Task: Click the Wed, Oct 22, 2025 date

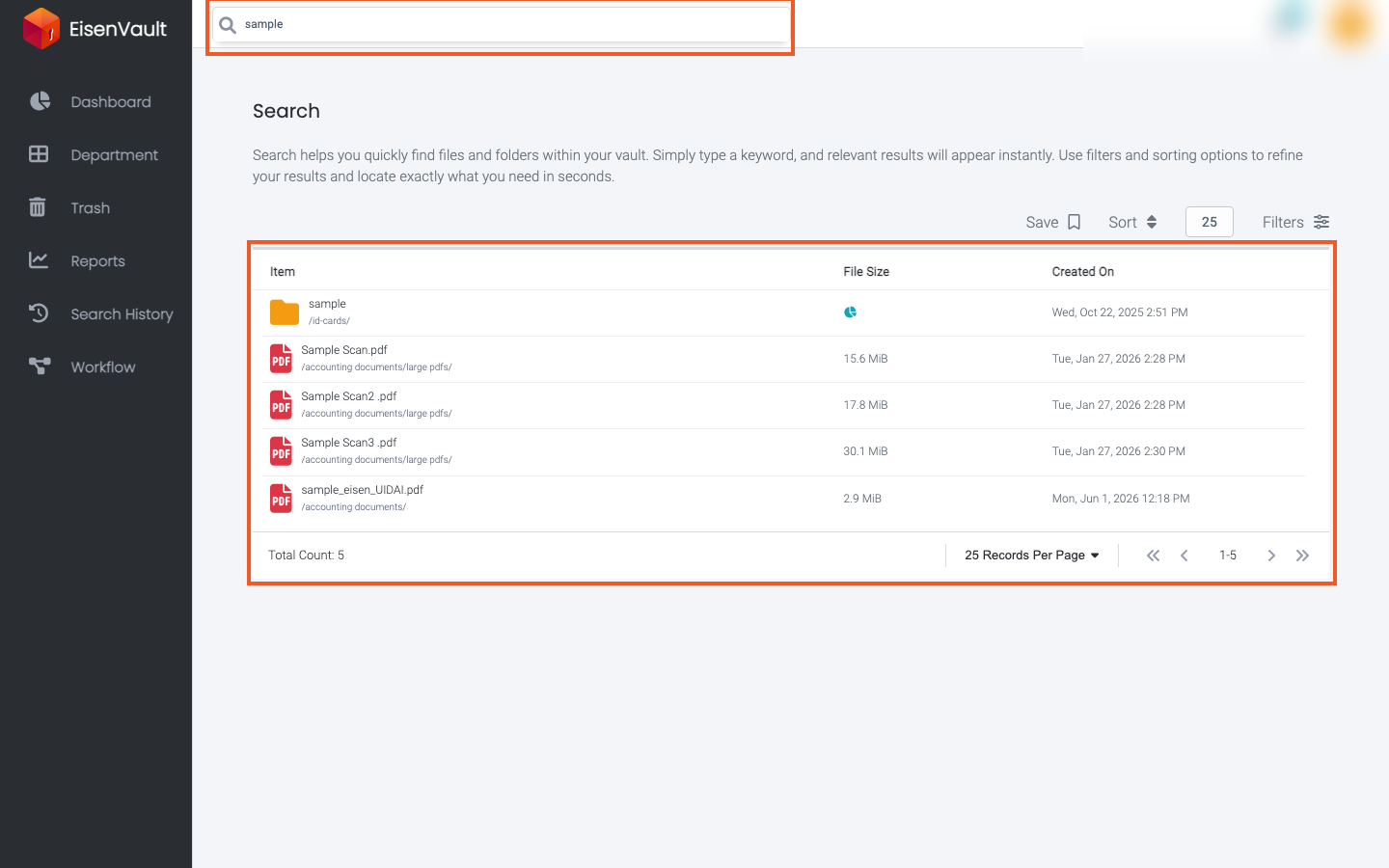Action: click(1120, 312)
